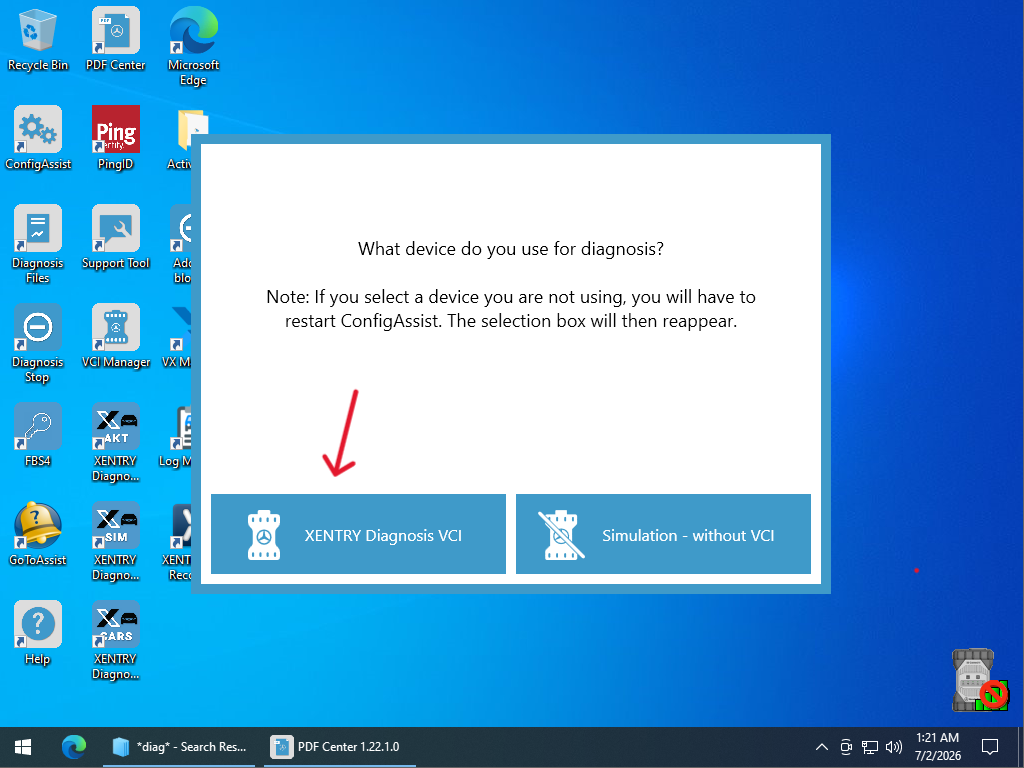
Task: Launch XENTRY Diagnosis AKT shortcut
Action: click(x=116, y=443)
